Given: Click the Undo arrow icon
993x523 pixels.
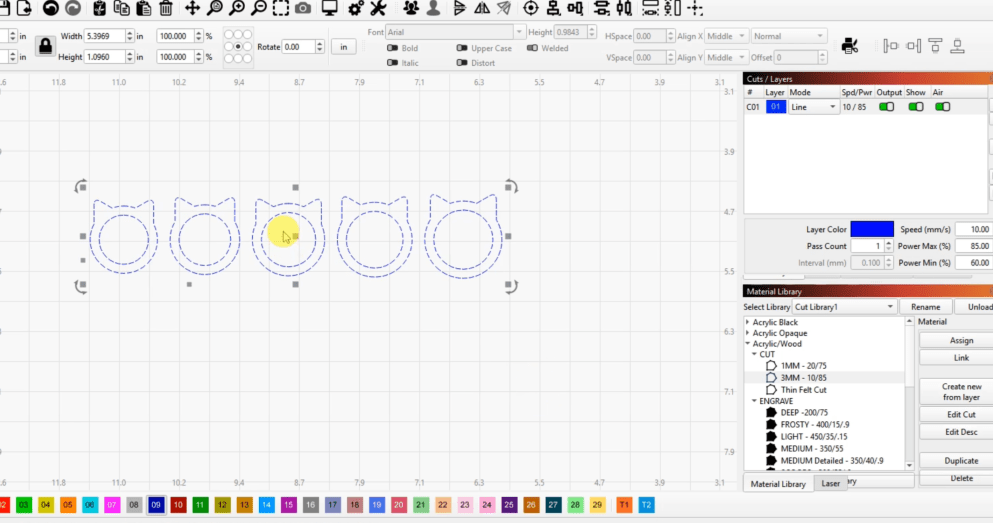Looking at the screenshot, I should click(48, 8).
